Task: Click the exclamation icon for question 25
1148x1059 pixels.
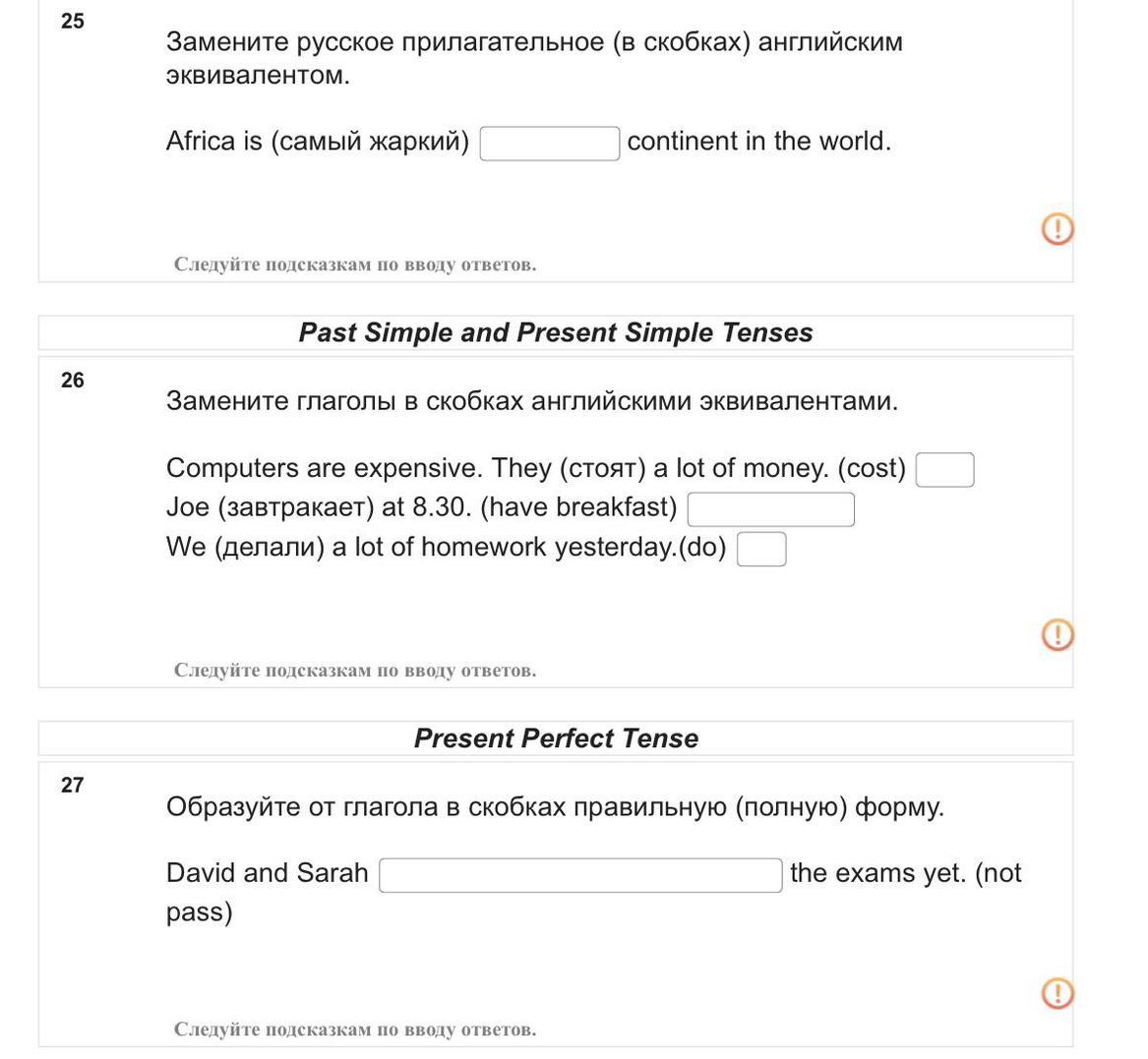Action: [x=1057, y=229]
